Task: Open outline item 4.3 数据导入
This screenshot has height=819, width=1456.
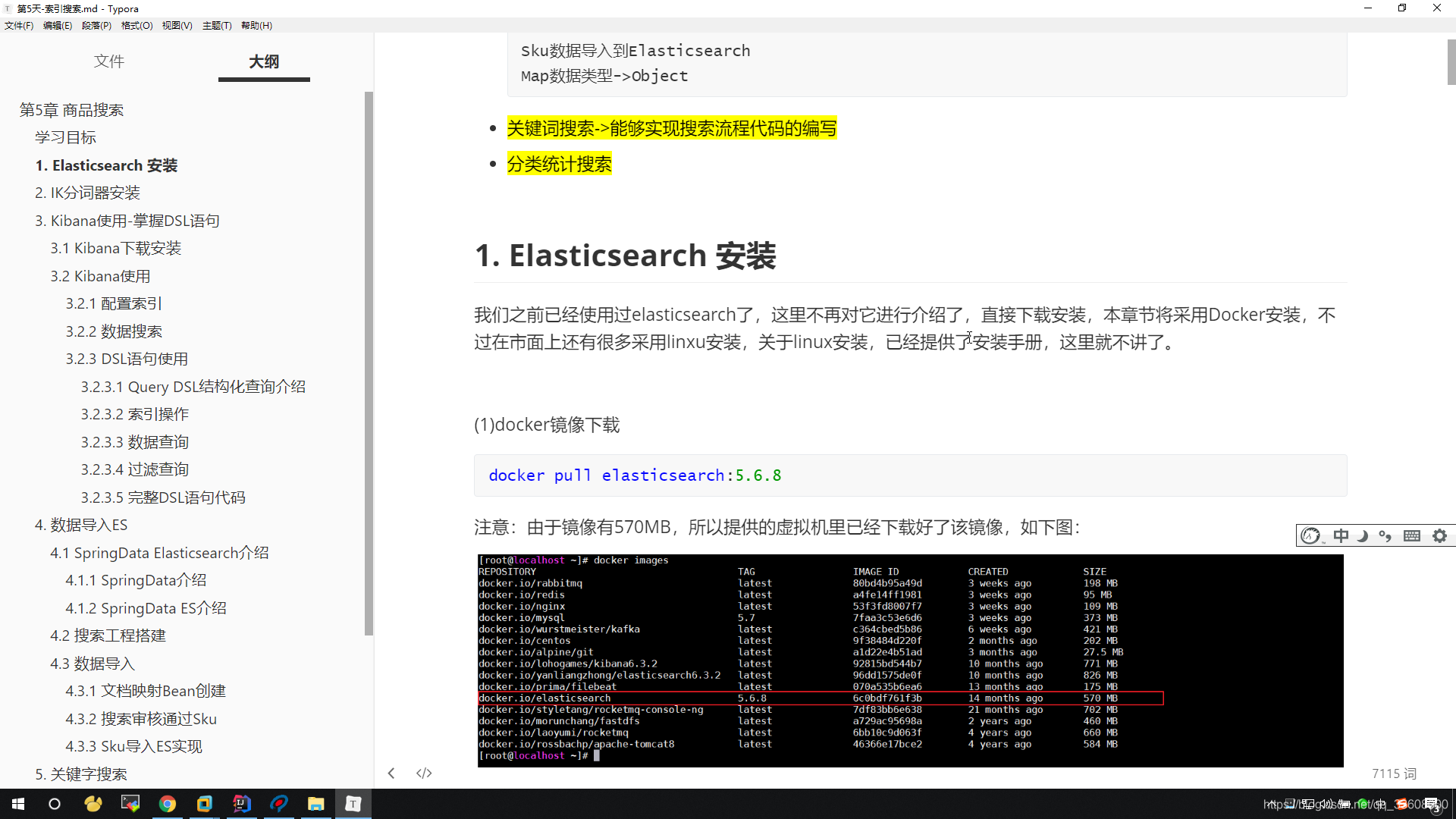Action: [x=92, y=664]
